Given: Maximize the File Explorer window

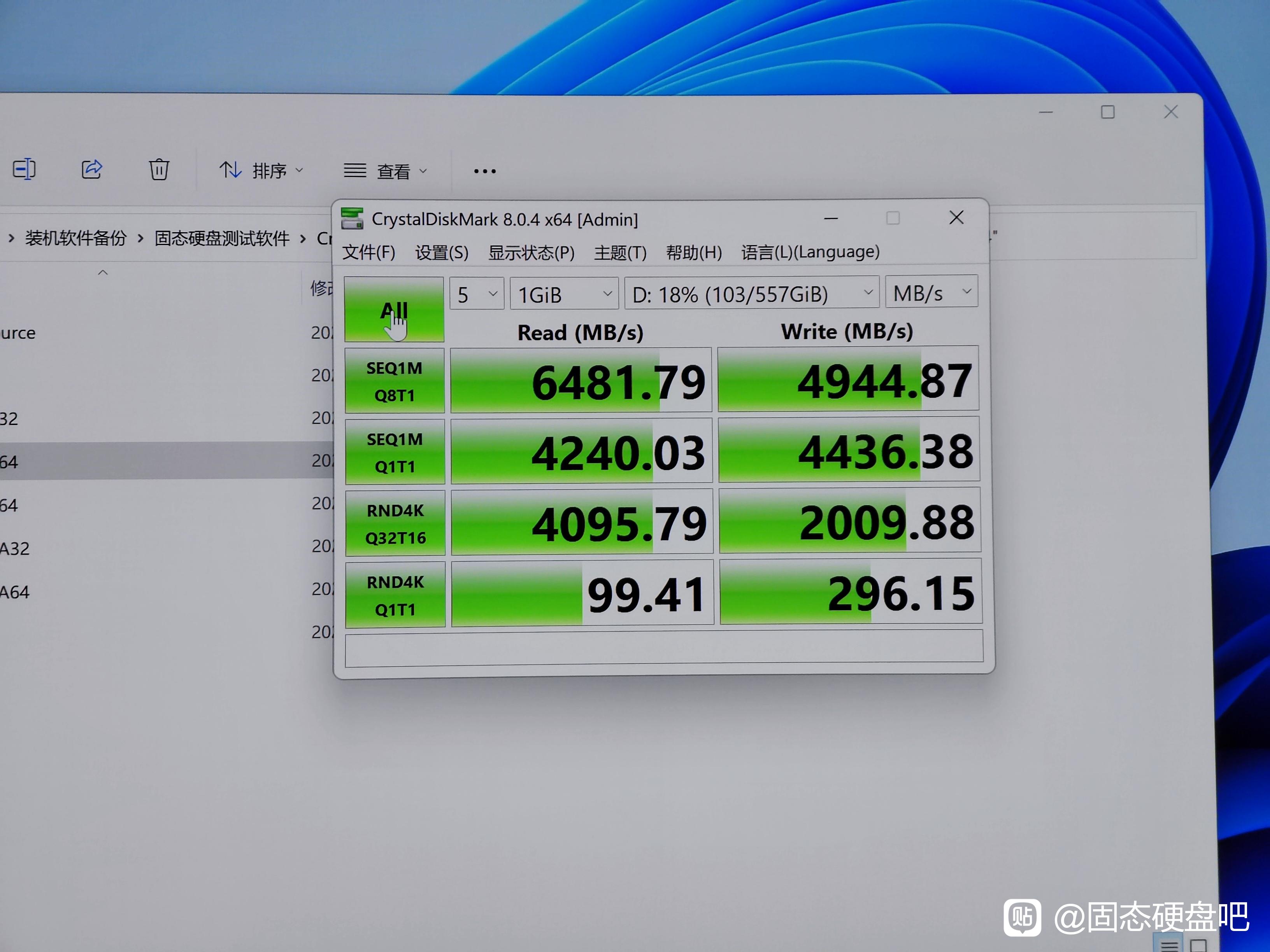Looking at the screenshot, I should point(1107,112).
